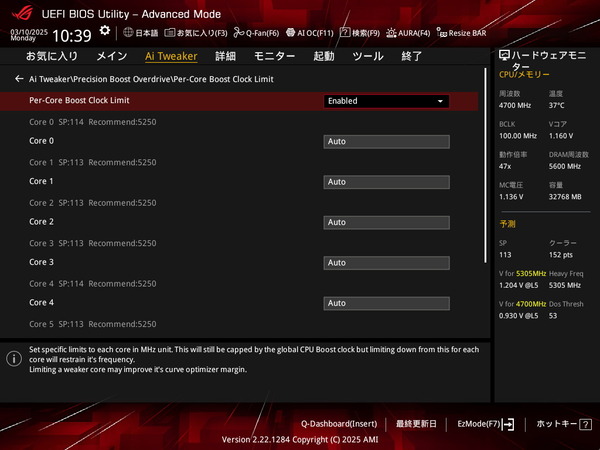This screenshot has height=450, width=600.
Task: Click 1.204 V @L5 value
Action: tap(518, 285)
